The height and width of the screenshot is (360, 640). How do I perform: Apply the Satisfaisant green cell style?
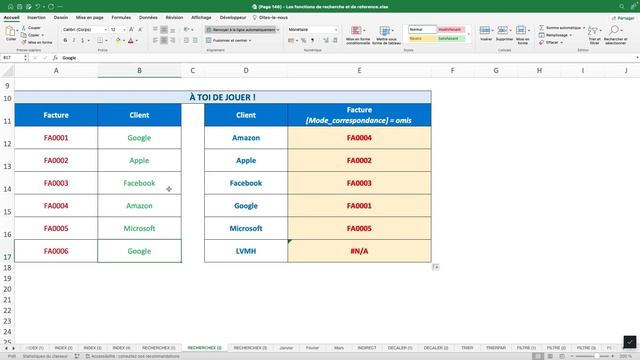(x=451, y=38)
